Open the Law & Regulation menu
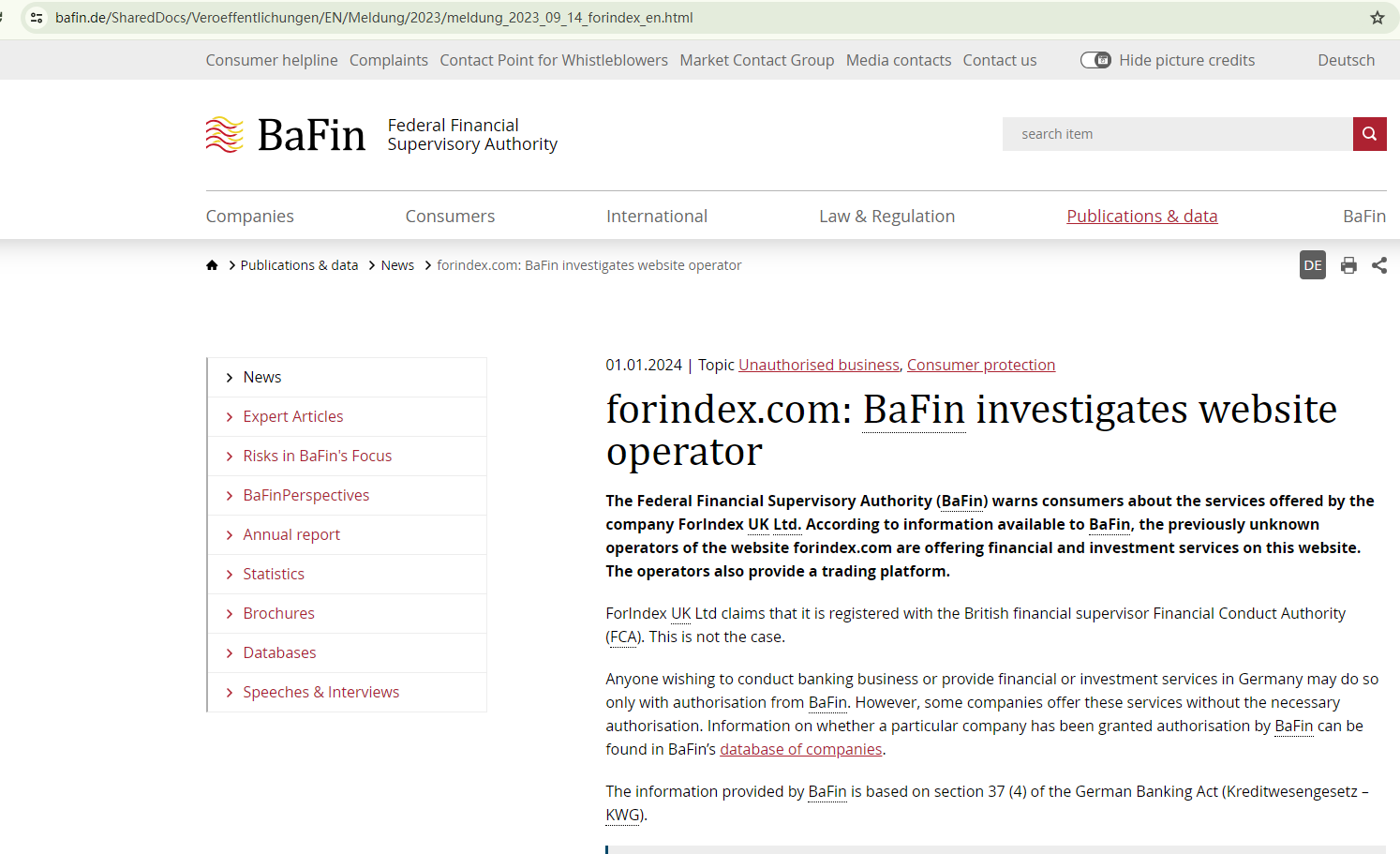The image size is (1400, 854). pyautogui.click(x=887, y=217)
